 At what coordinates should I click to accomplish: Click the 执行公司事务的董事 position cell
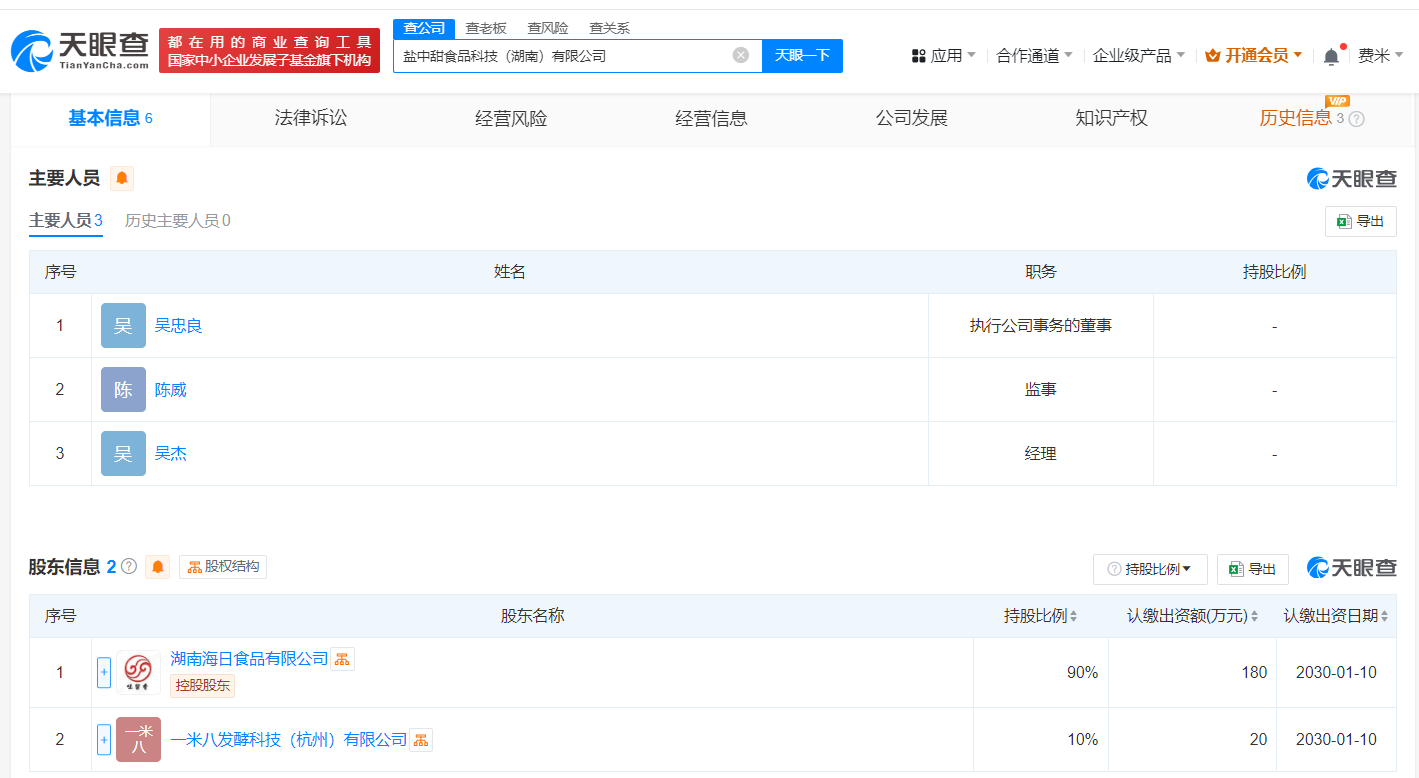point(1041,326)
